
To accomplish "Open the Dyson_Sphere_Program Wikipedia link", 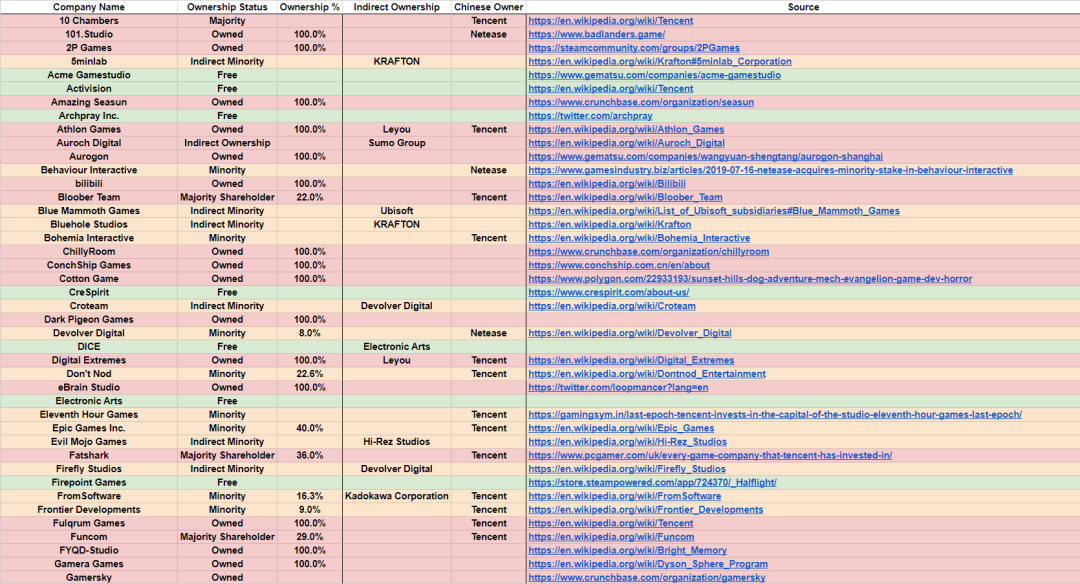I will pos(648,564).
